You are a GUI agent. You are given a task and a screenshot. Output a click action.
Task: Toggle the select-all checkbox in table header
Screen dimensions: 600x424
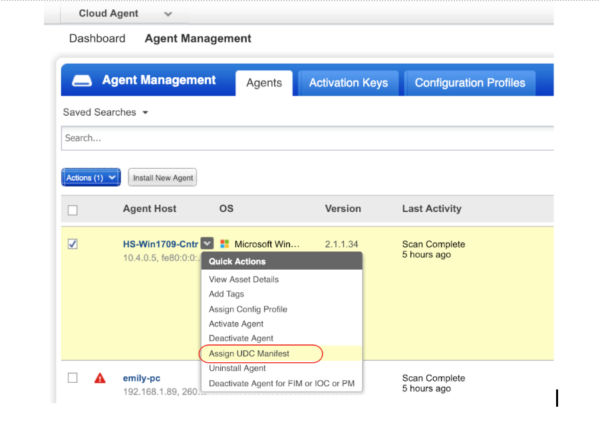[73, 210]
